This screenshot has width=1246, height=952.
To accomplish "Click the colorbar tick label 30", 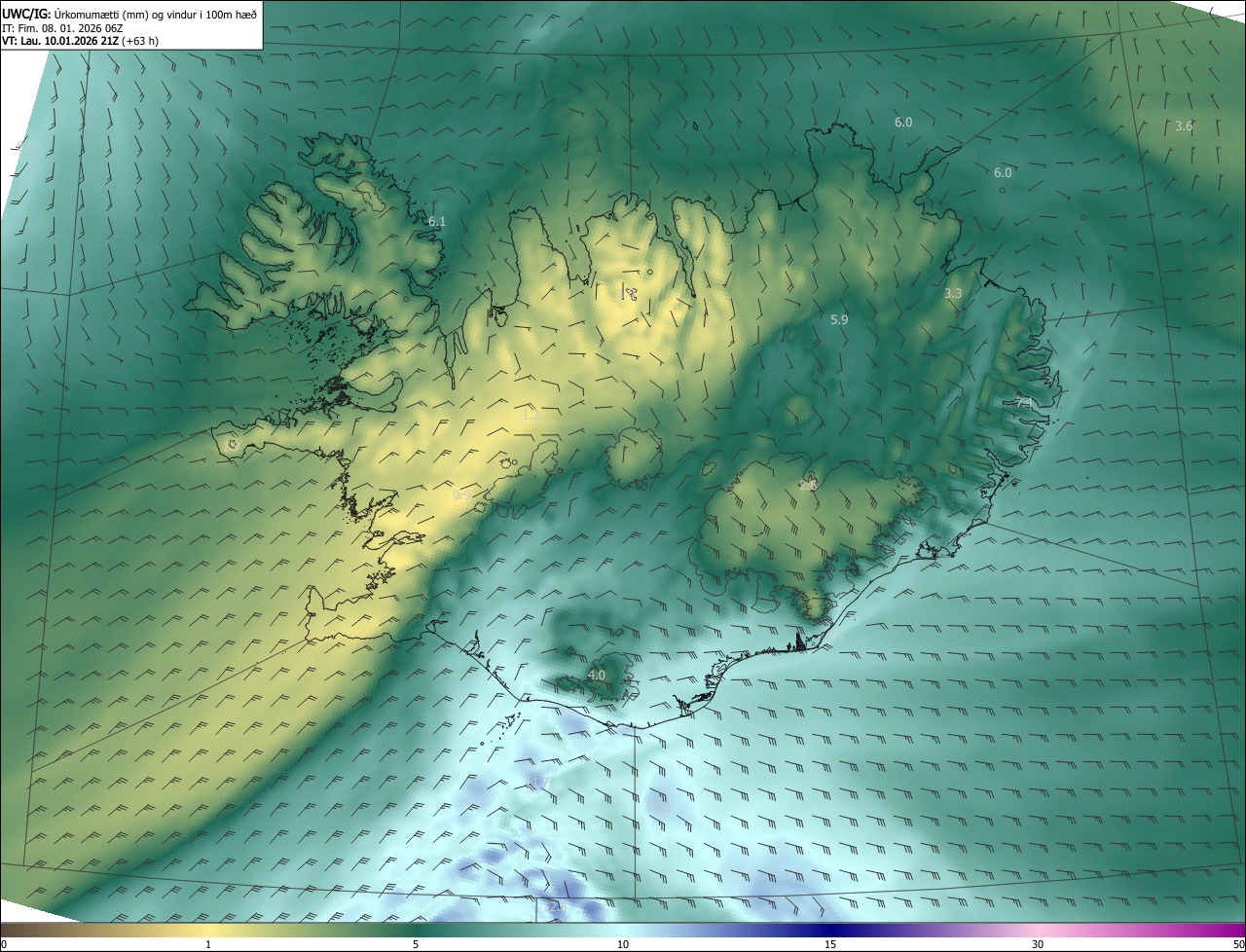I will point(1038,944).
